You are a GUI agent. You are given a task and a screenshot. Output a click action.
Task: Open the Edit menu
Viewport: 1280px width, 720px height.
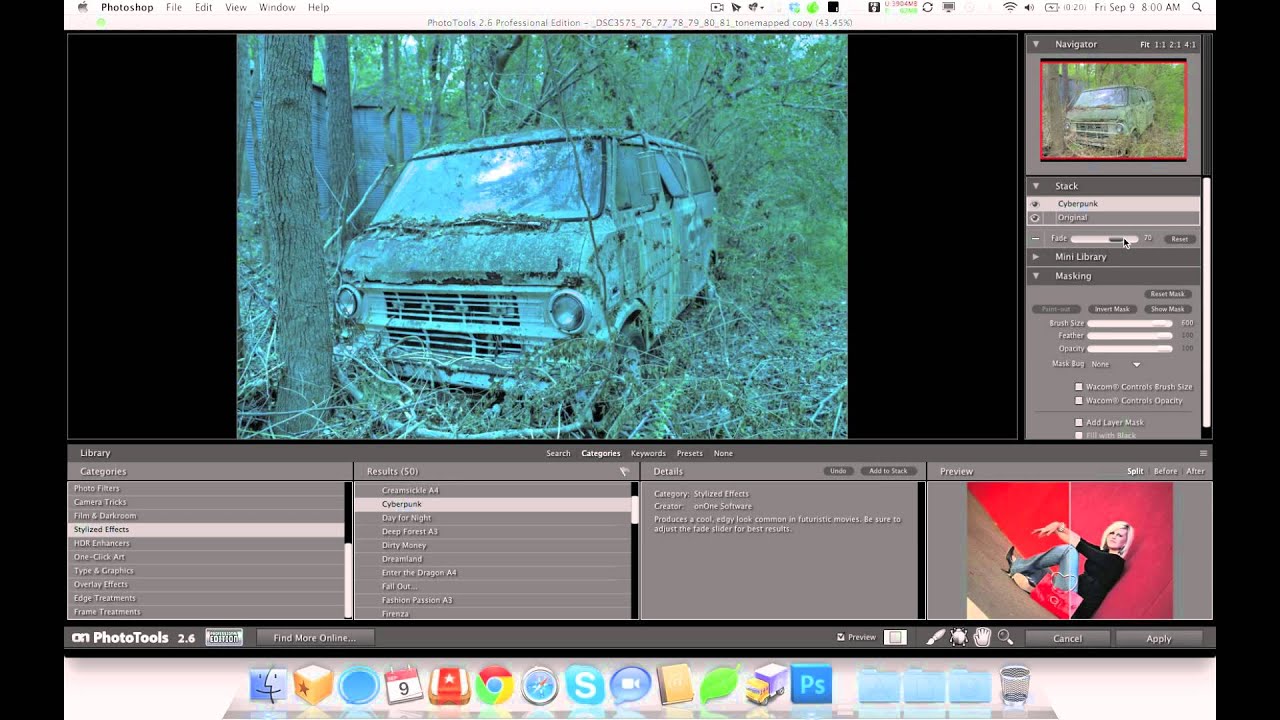click(204, 7)
